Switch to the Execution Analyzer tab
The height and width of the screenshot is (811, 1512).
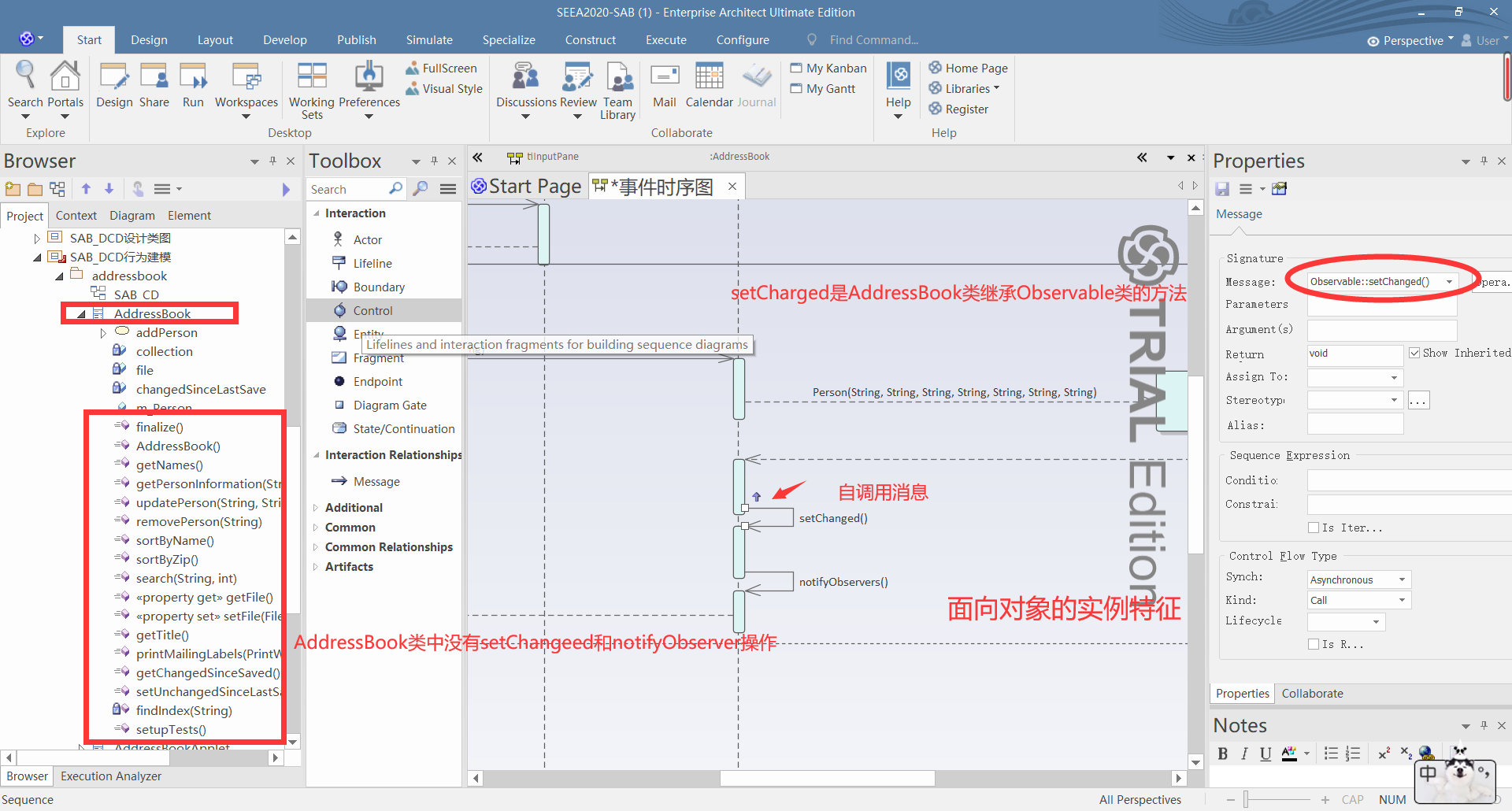point(111,776)
